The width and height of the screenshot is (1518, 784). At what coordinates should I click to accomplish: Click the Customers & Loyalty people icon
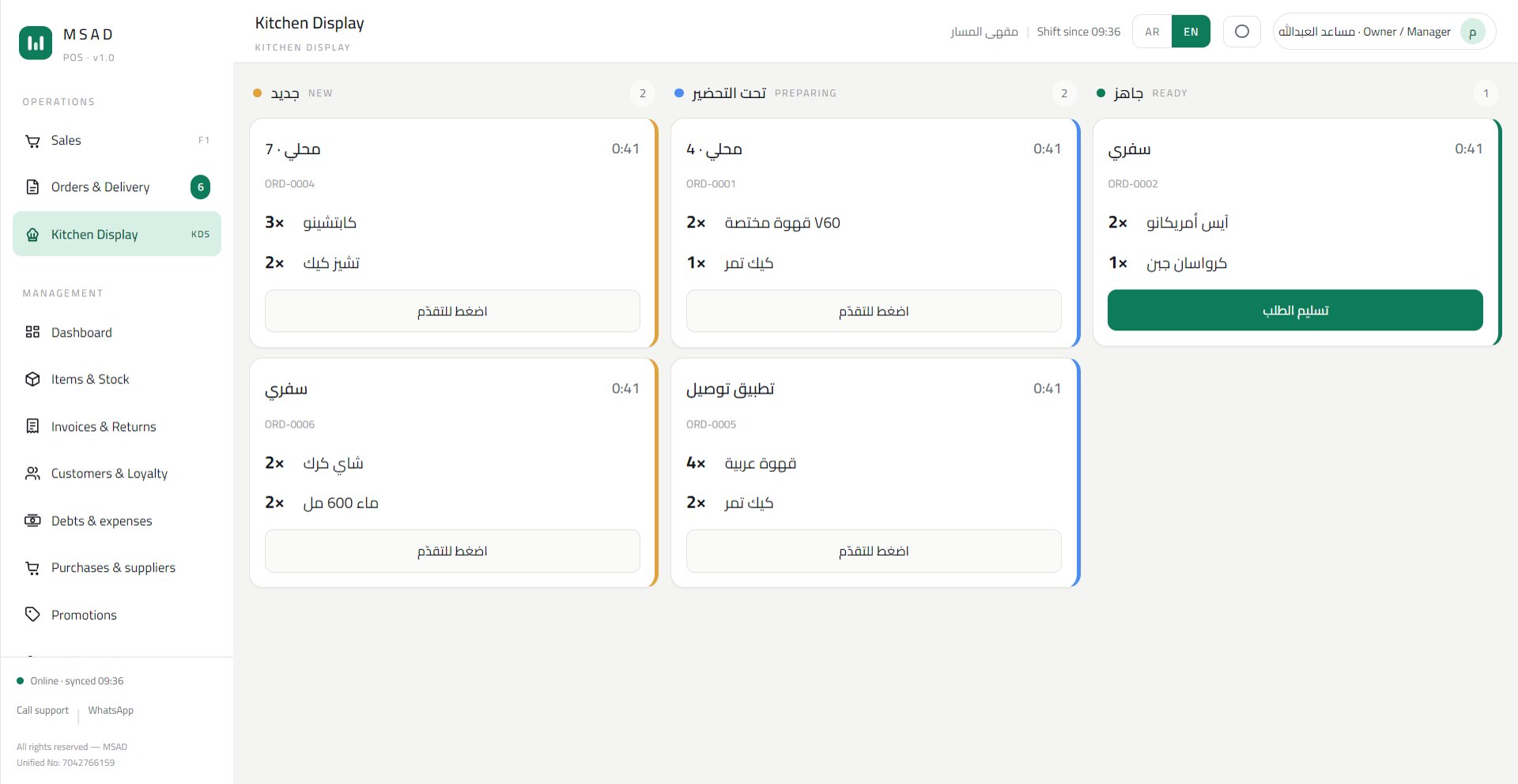coord(32,473)
